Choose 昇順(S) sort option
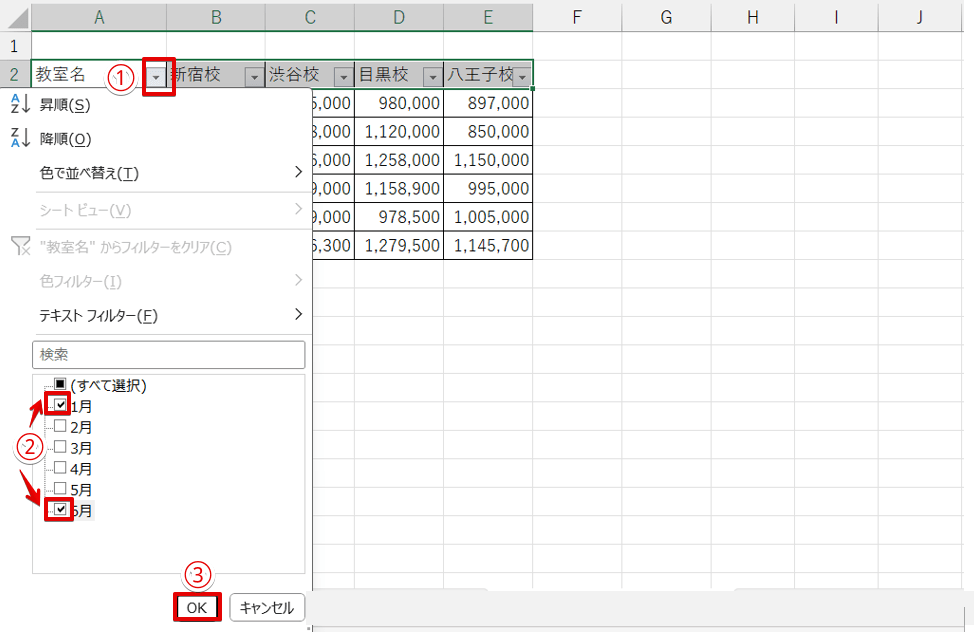This screenshot has height=632, width=974. coord(65,105)
